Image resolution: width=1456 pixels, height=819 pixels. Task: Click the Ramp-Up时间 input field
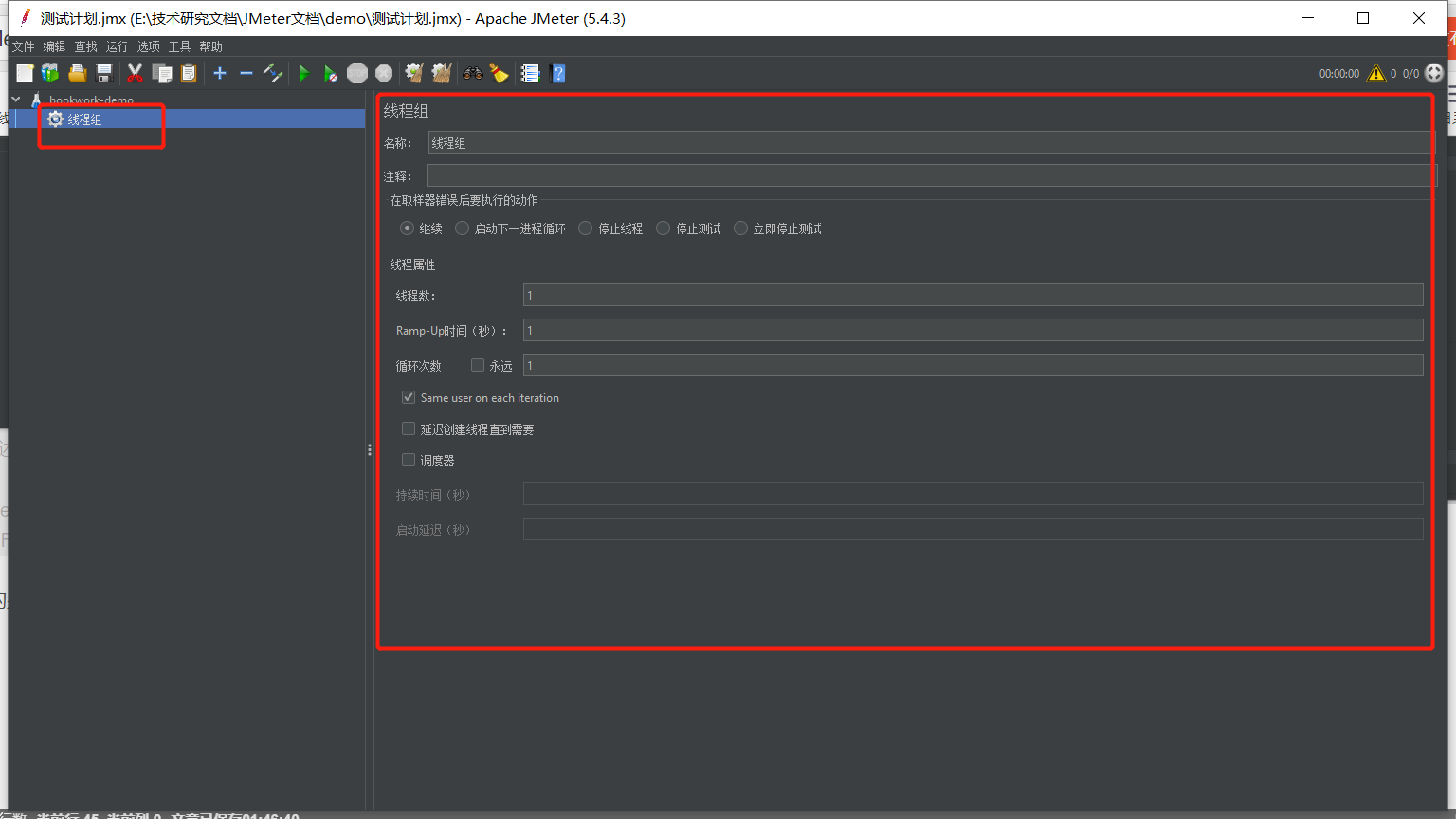(x=973, y=330)
